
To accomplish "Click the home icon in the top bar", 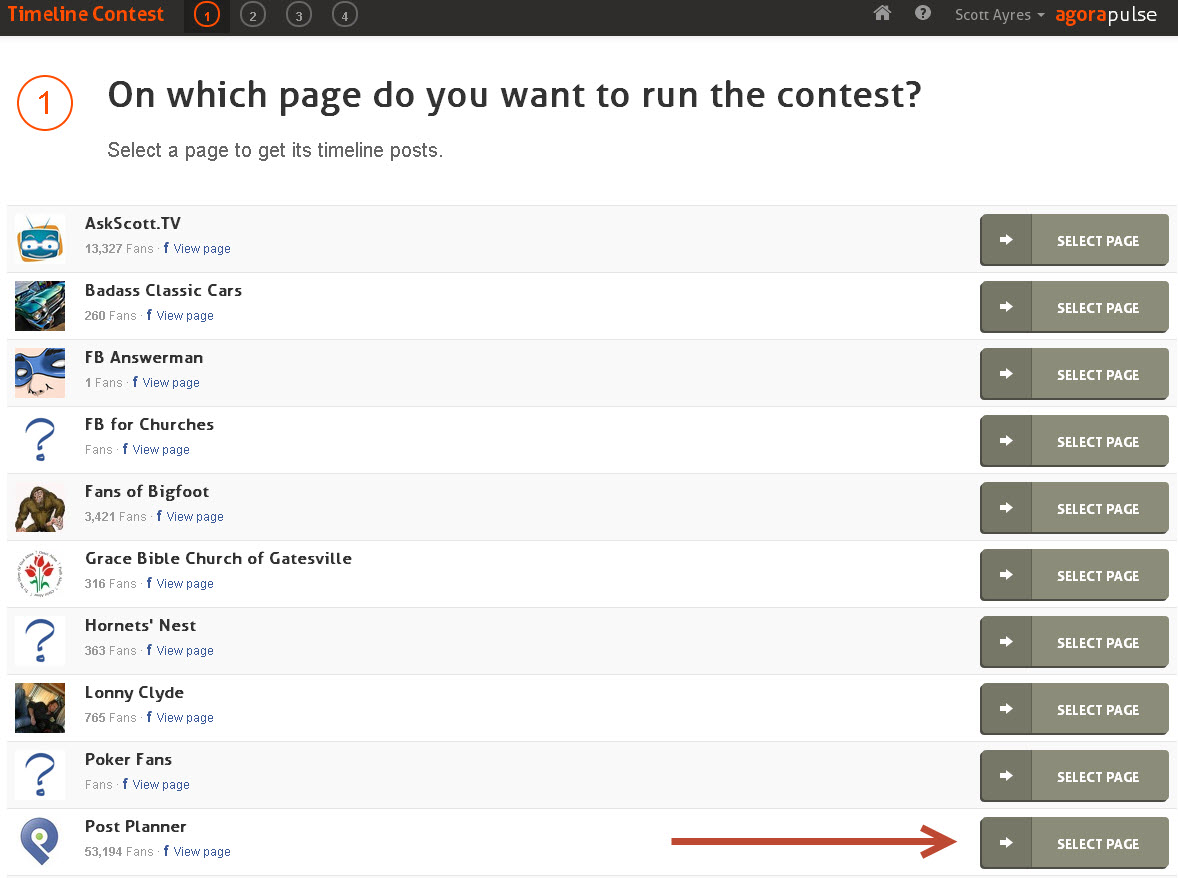I will pyautogui.click(x=882, y=14).
